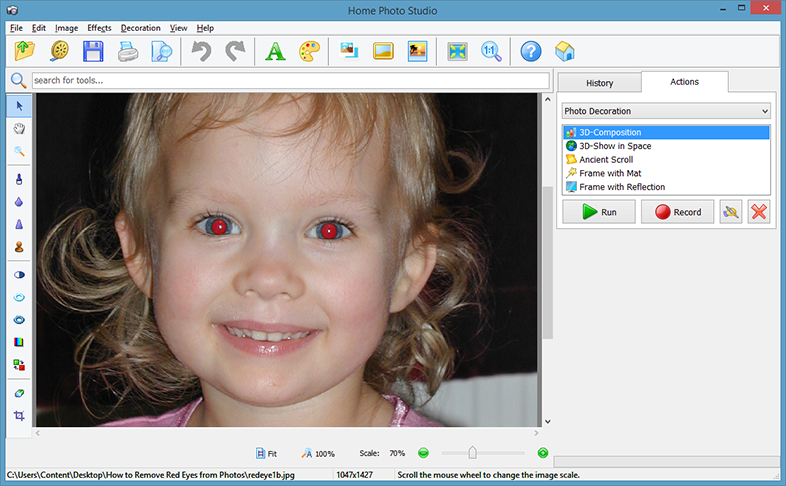Select the light blue ring tool
The height and width of the screenshot is (486, 786).
point(19,297)
